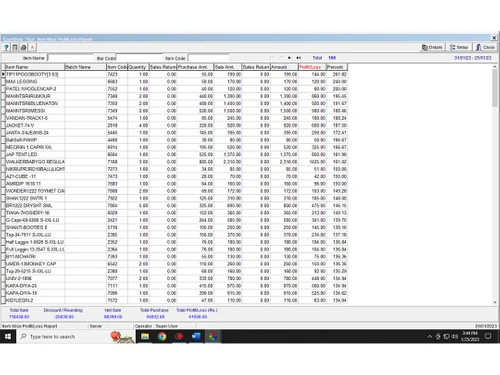
Task: Go to the next record navigation arrow
Action: click(x=289, y=58)
